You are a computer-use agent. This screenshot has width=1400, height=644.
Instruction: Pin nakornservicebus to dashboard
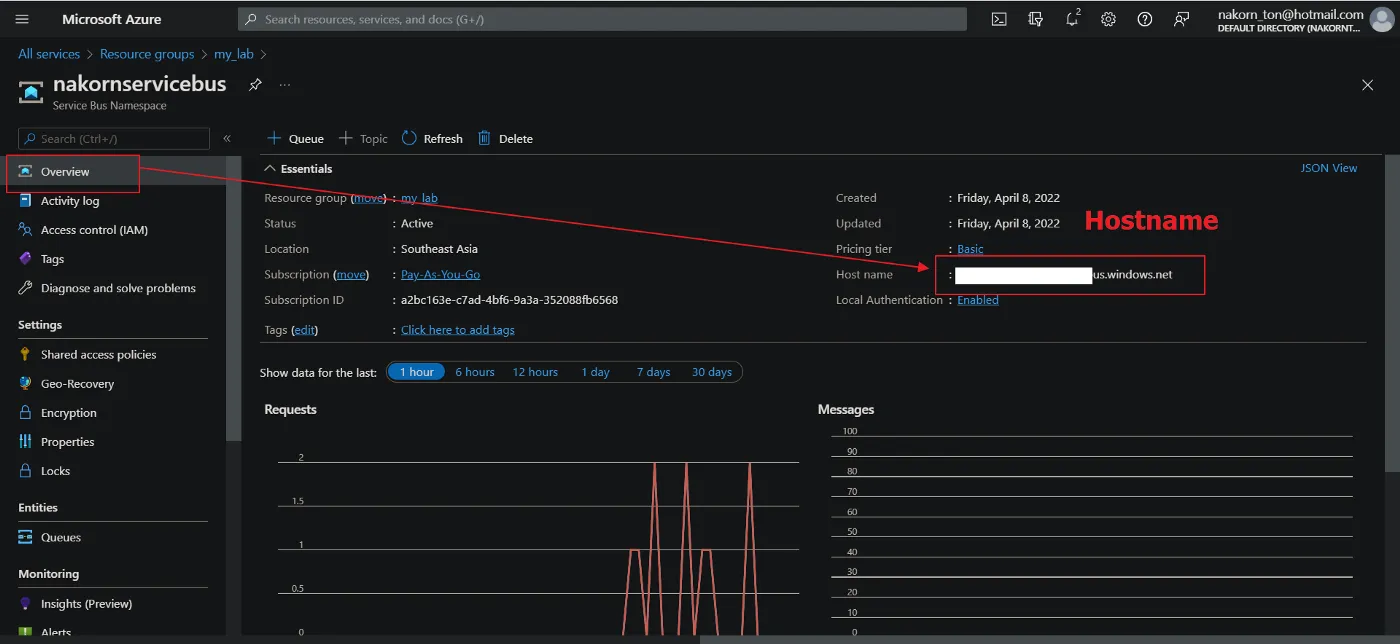pyautogui.click(x=255, y=85)
